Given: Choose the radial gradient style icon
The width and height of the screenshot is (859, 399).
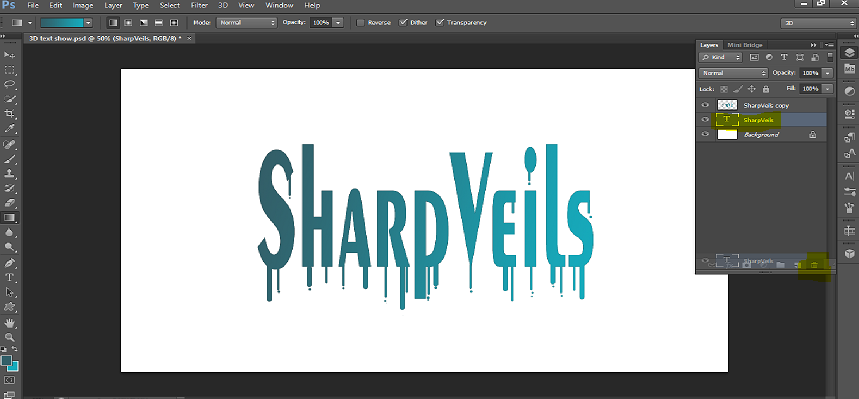Looking at the screenshot, I should click(x=128, y=22).
